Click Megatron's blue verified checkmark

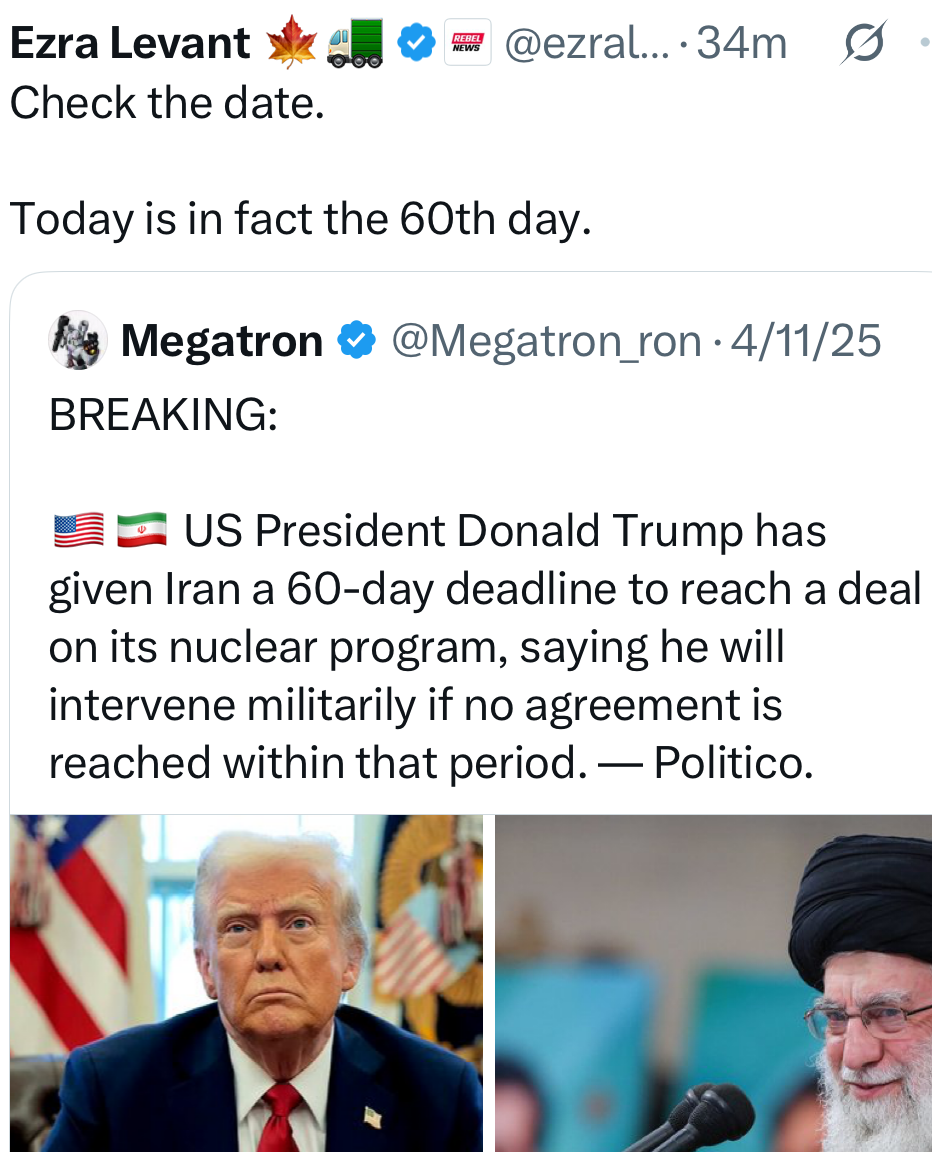coord(356,341)
